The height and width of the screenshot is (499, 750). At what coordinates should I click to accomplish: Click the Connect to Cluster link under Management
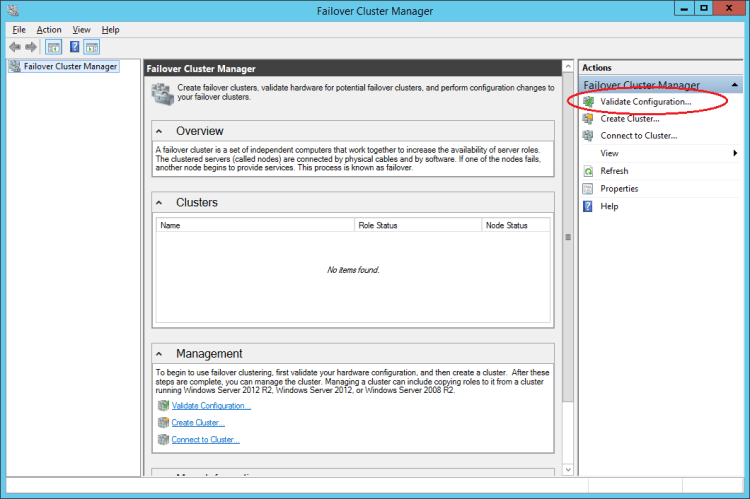[x=205, y=440]
